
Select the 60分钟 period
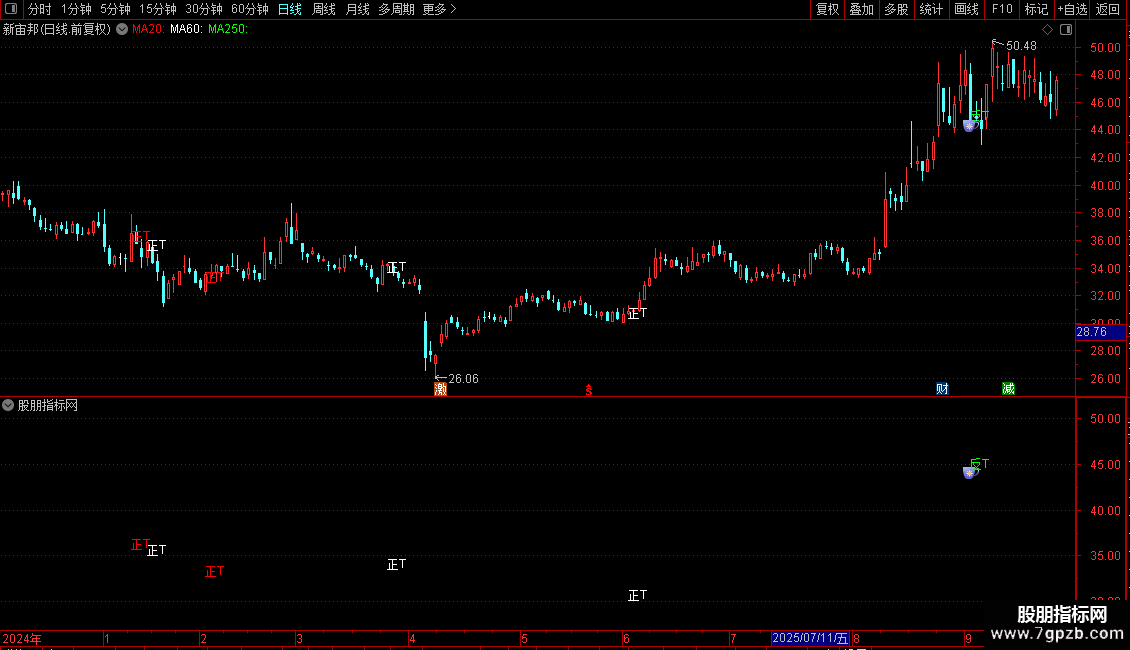(250, 9)
